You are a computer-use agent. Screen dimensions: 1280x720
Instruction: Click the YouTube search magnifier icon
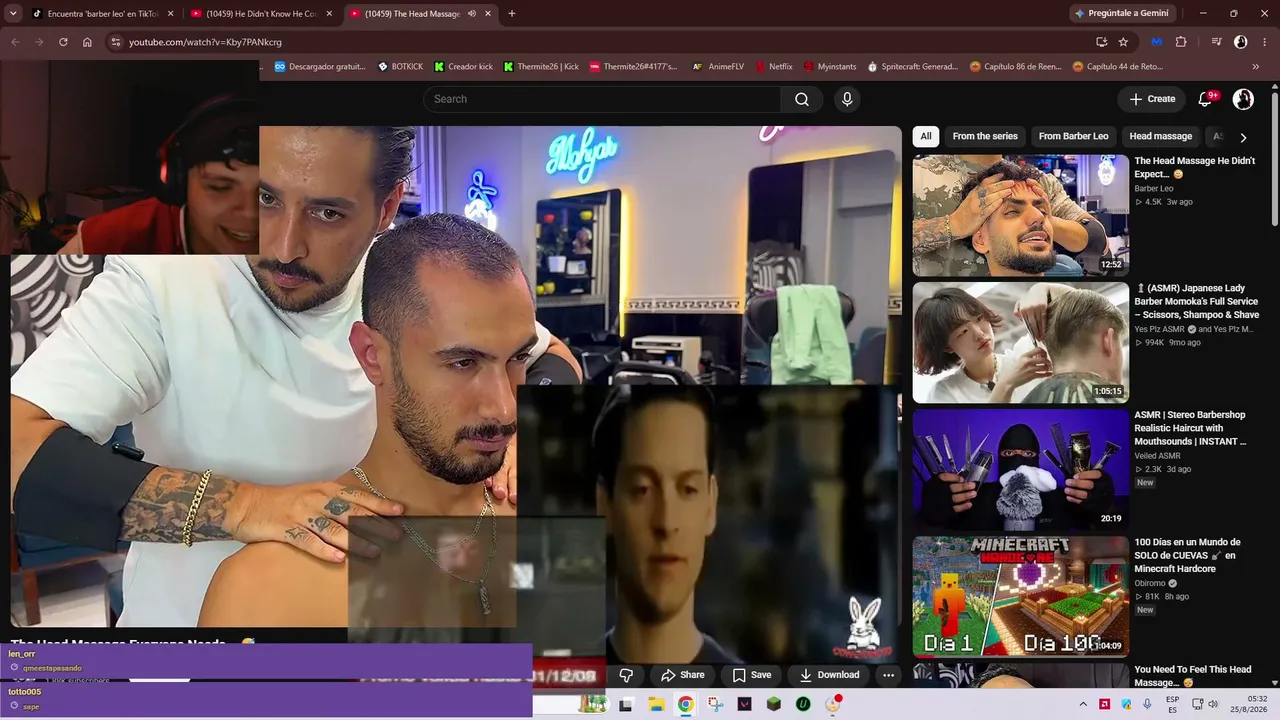[x=802, y=99]
